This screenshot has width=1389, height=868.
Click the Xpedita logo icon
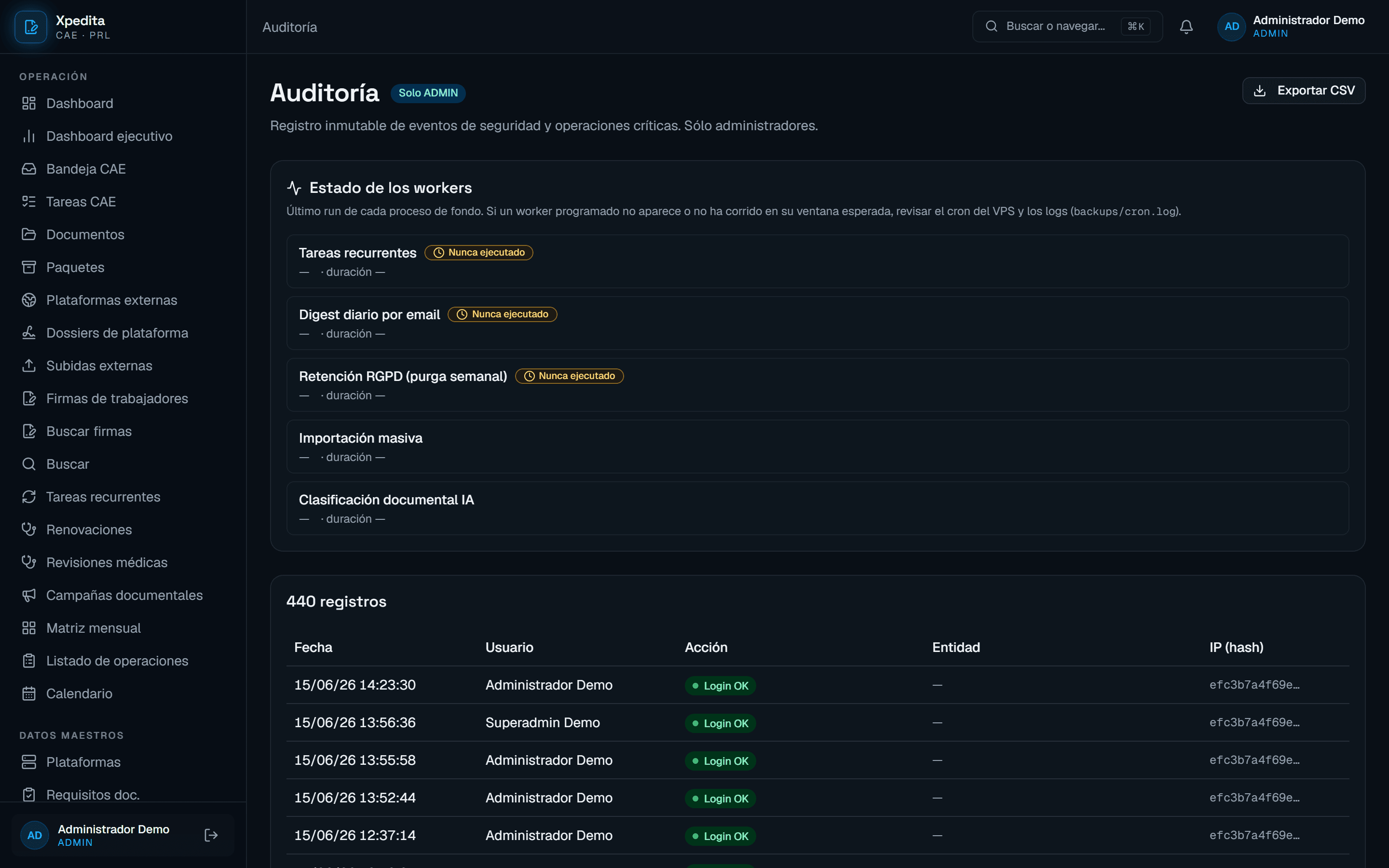(x=30, y=27)
